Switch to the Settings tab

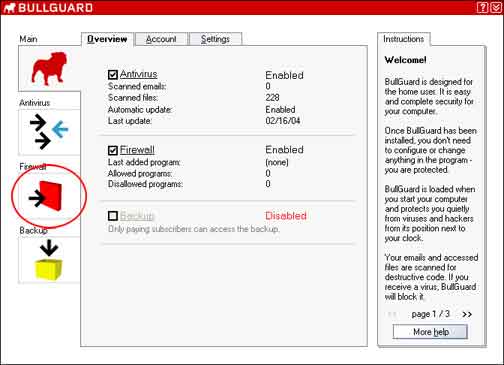(215, 39)
